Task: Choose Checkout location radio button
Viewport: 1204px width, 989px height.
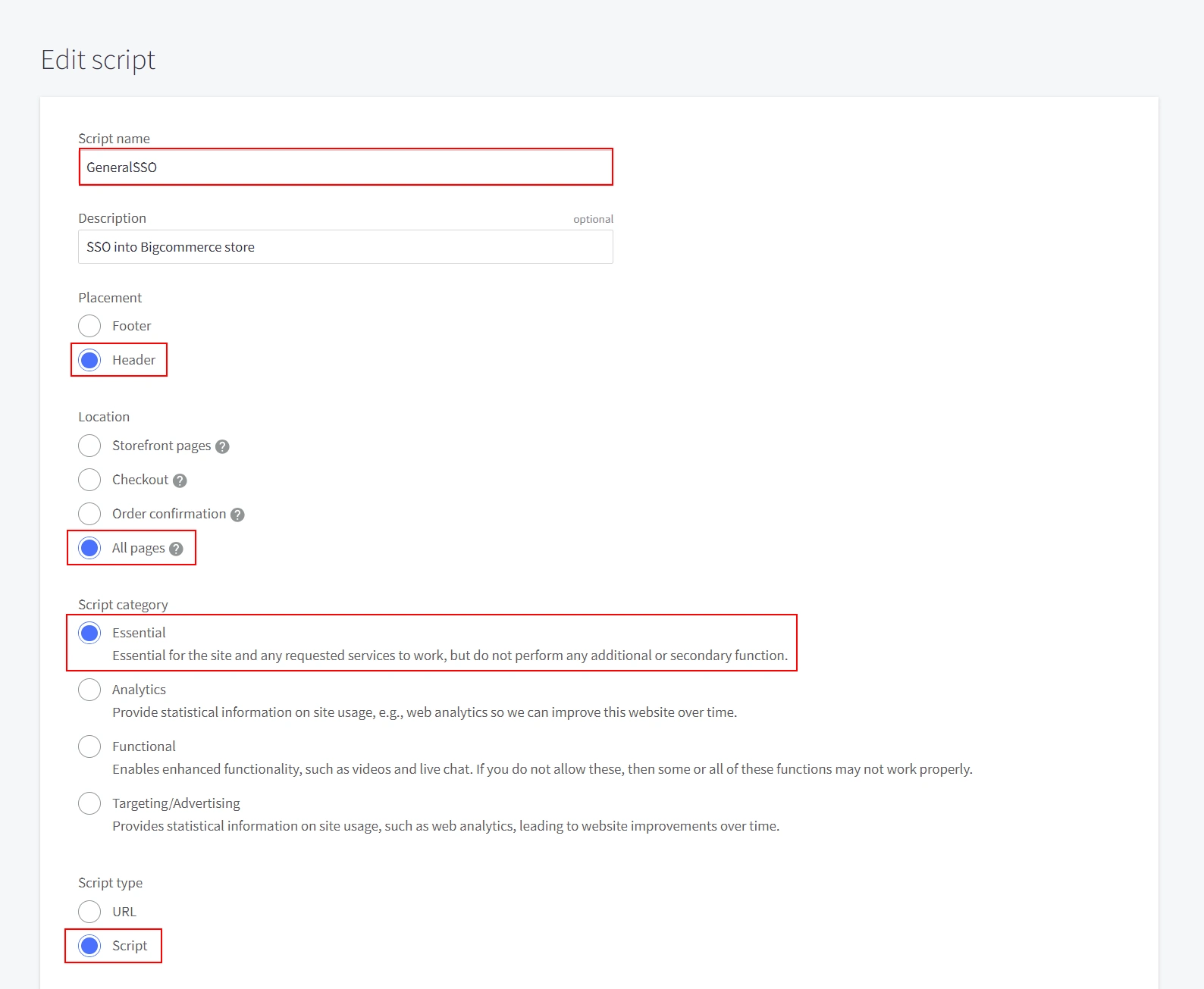Action: coord(89,480)
